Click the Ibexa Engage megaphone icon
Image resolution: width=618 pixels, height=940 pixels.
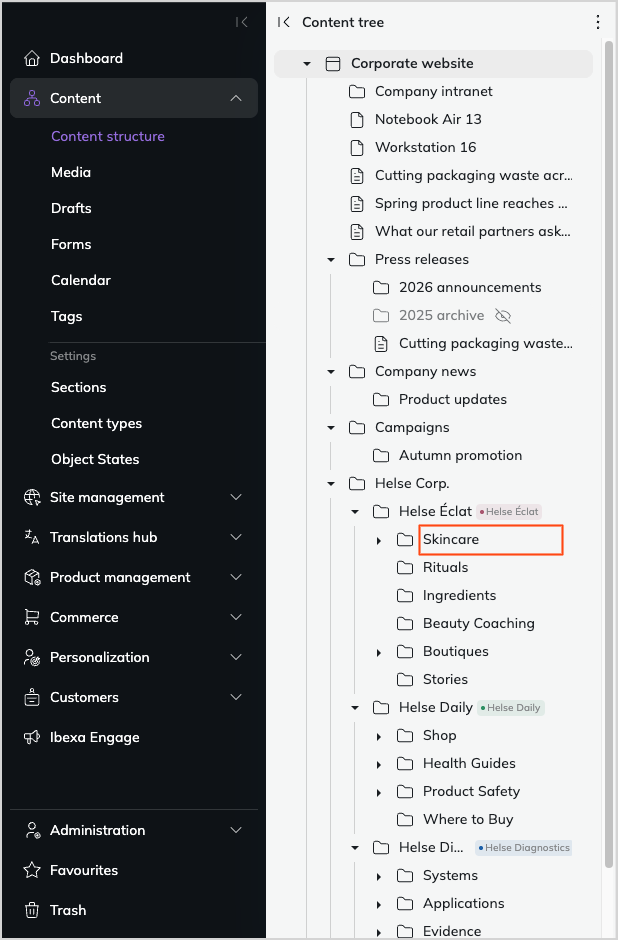(x=32, y=737)
